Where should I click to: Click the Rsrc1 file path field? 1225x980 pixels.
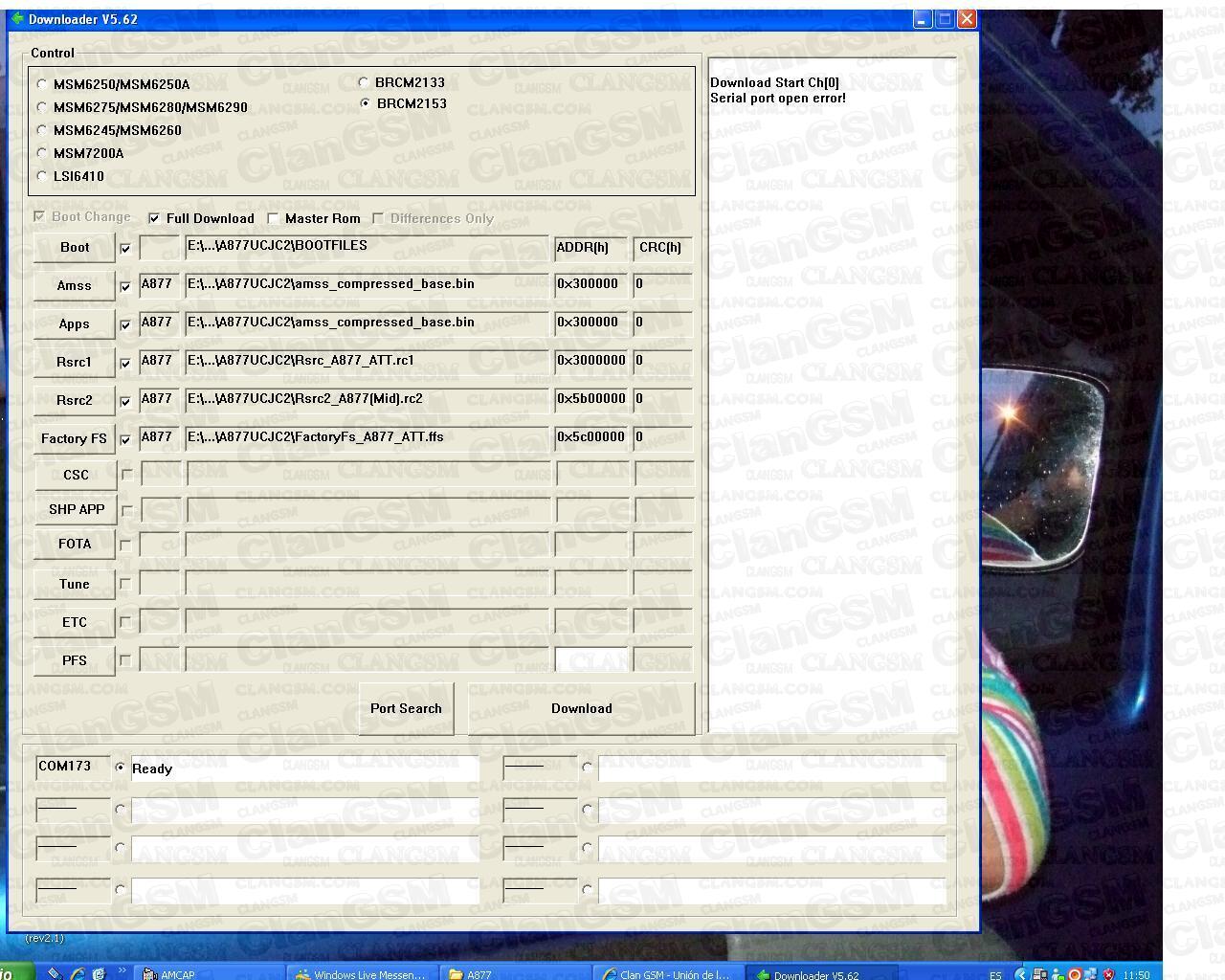click(367, 361)
